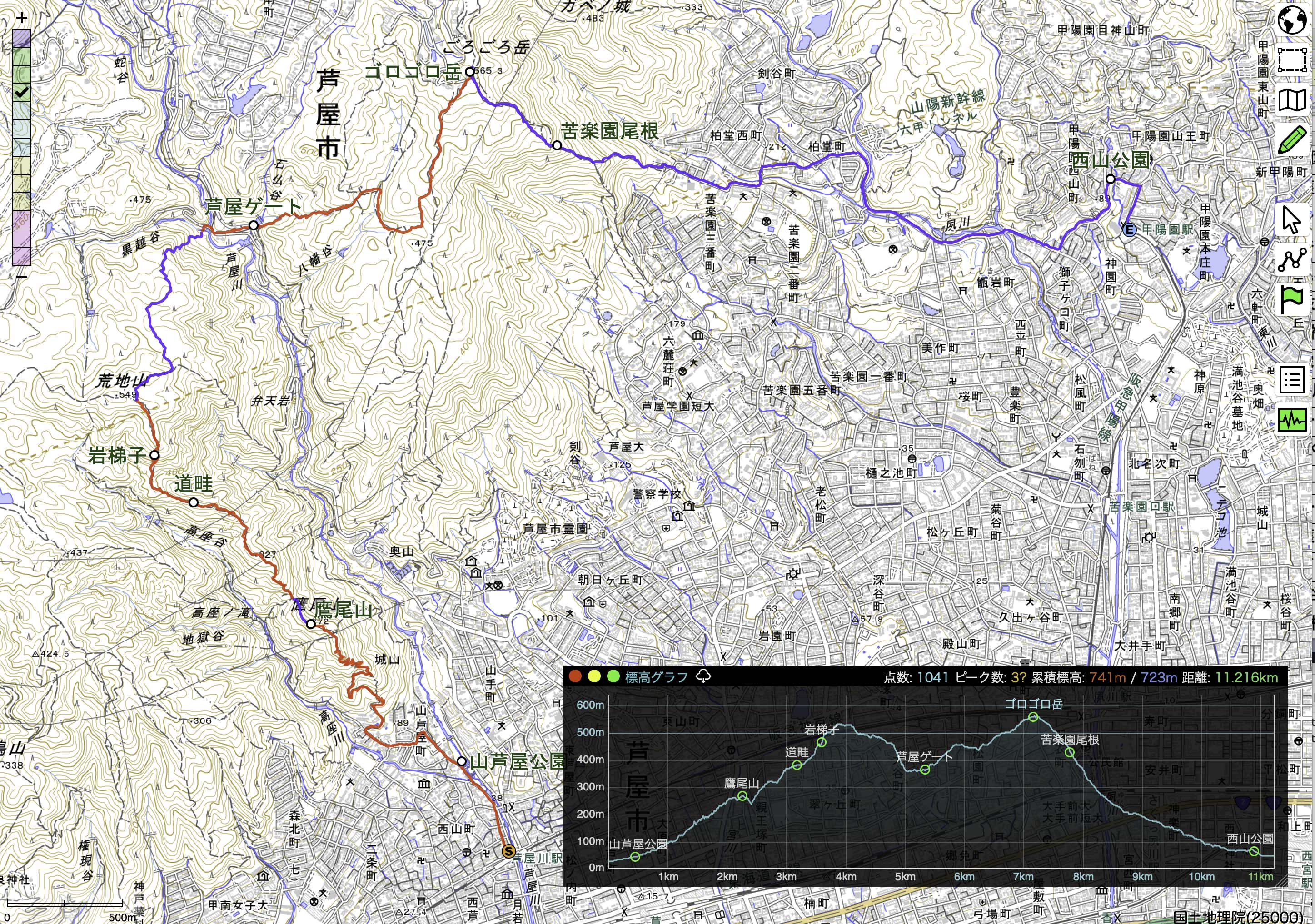Image resolution: width=1315 pixels, height=924 pixels.
Task: Click the green dot on graph panel
Action: pyautogui.click(x=613, y=677)
